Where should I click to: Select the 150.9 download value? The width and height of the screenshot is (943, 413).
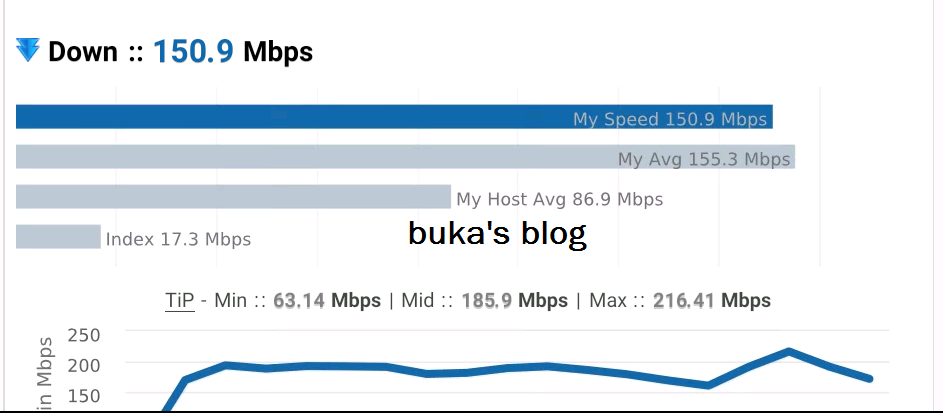point(193,52)
